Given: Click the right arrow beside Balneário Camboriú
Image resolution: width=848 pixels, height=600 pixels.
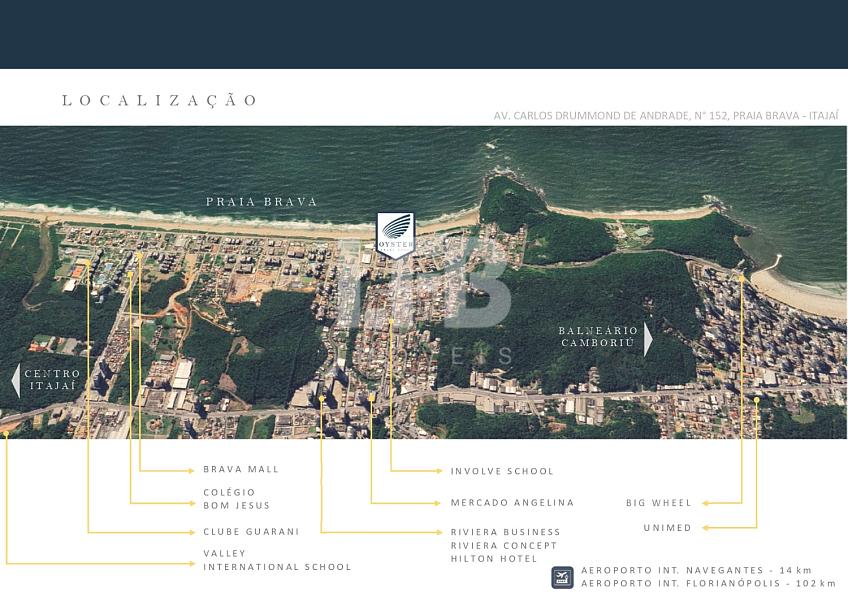Looking at the screenshot, I should [x=648, y=339].
